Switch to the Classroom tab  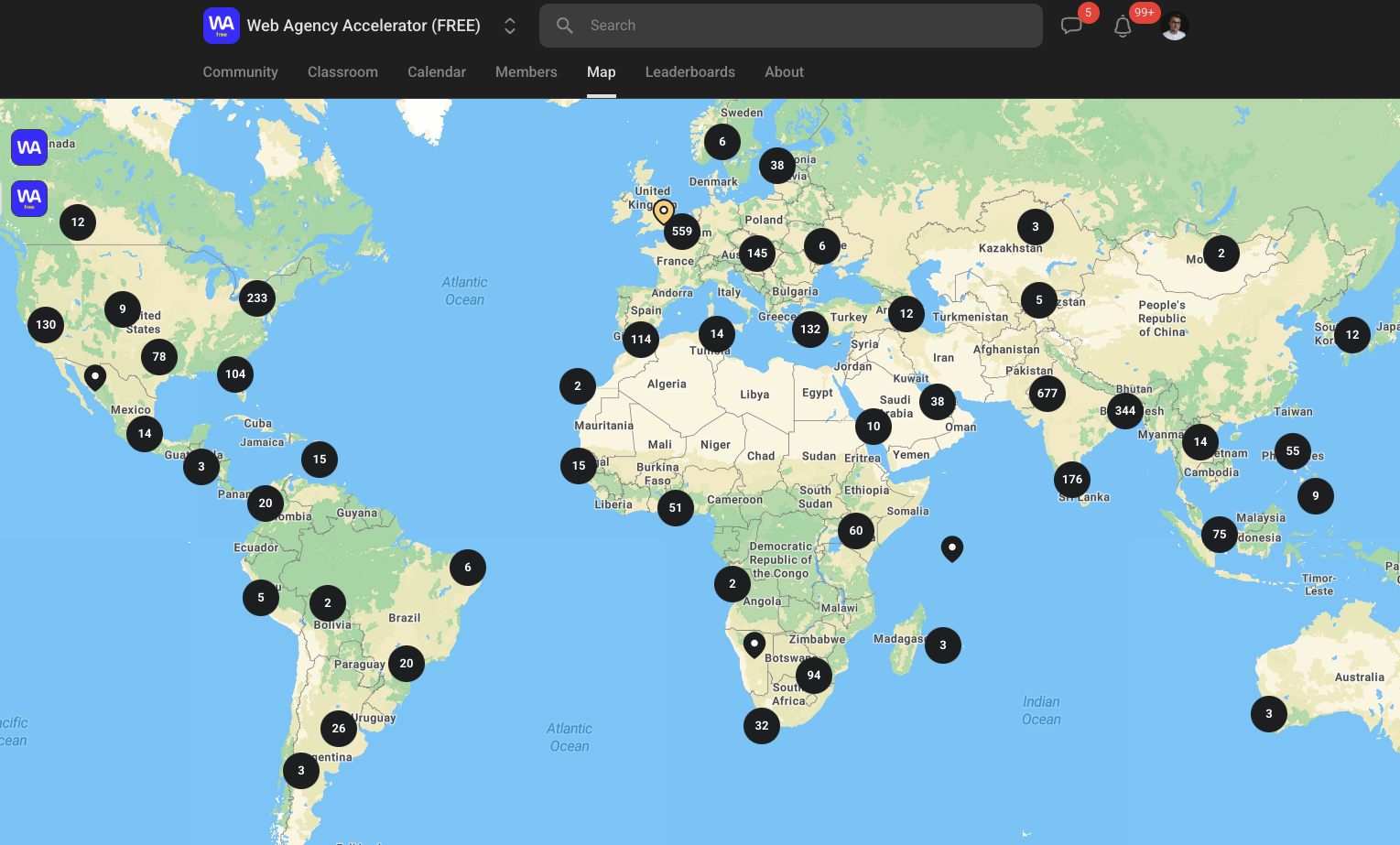point(342,72)
